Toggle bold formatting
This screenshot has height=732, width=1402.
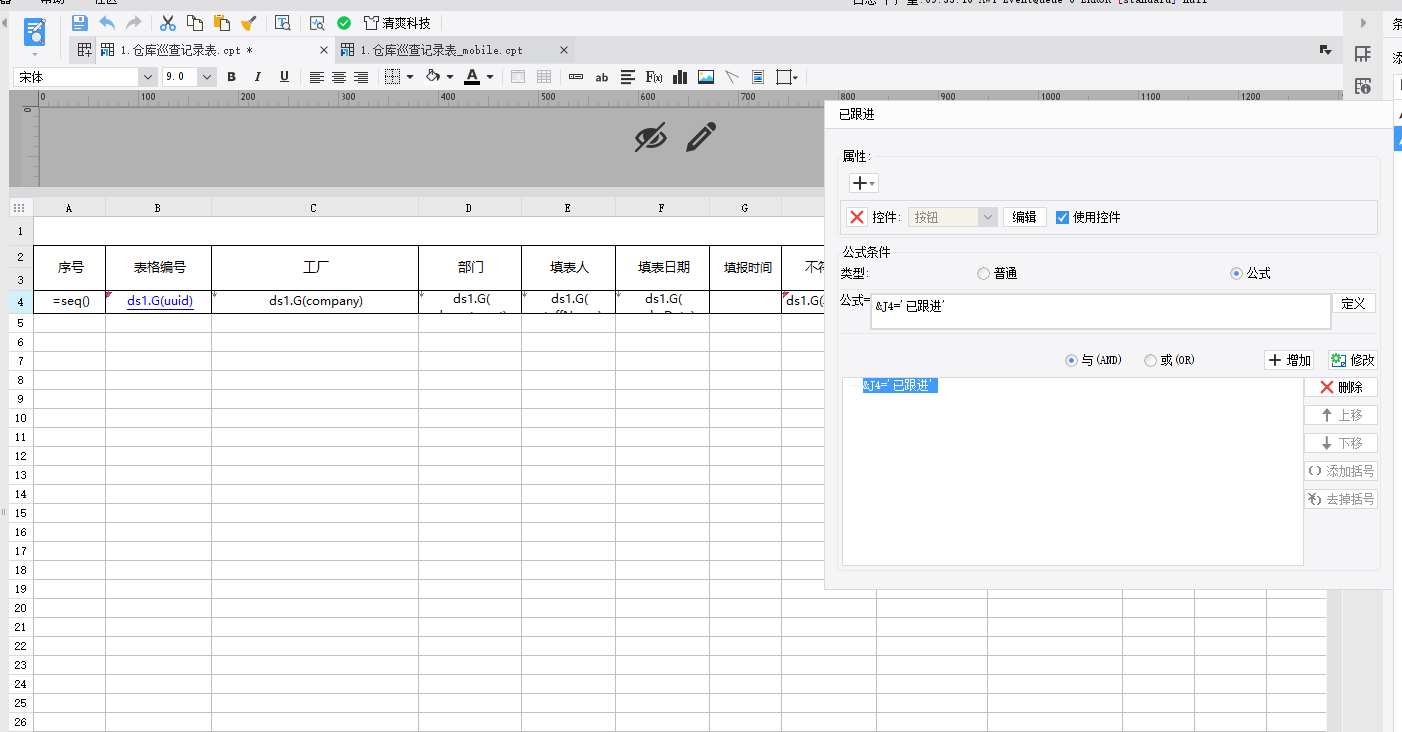(231, 77)
